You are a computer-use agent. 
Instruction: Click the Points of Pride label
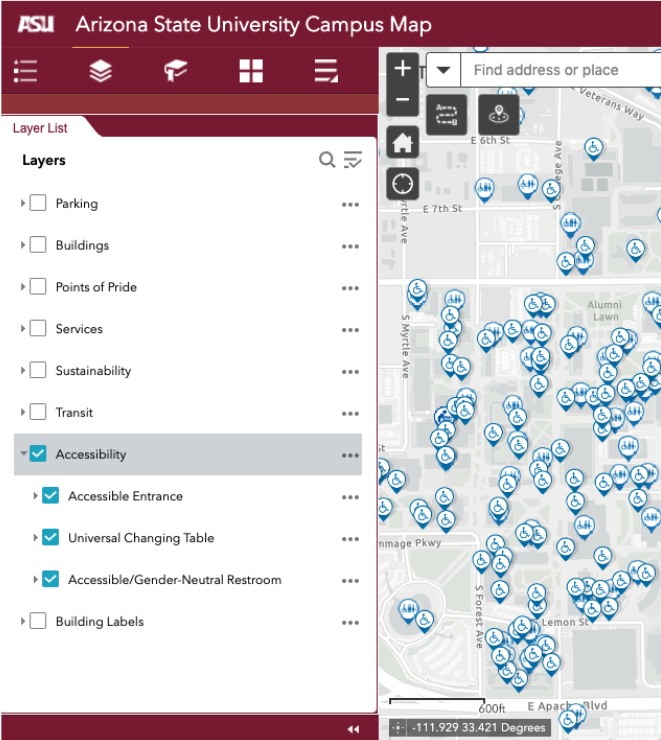[96, 287]
